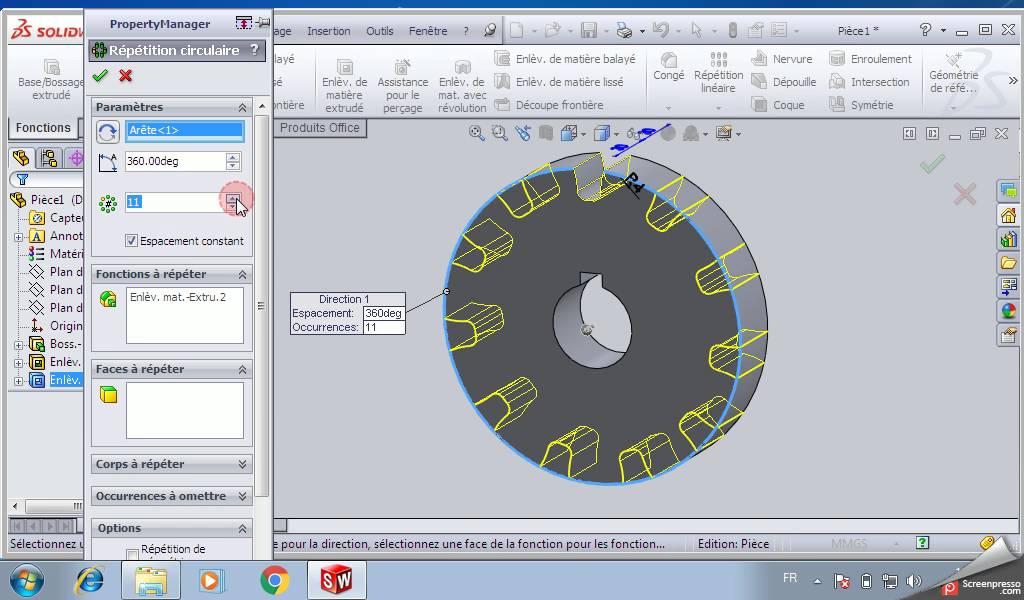Open Répétition circulaire help question mark
The image size is (1024, 600).
pyautogui.click(x=255, y=50)
